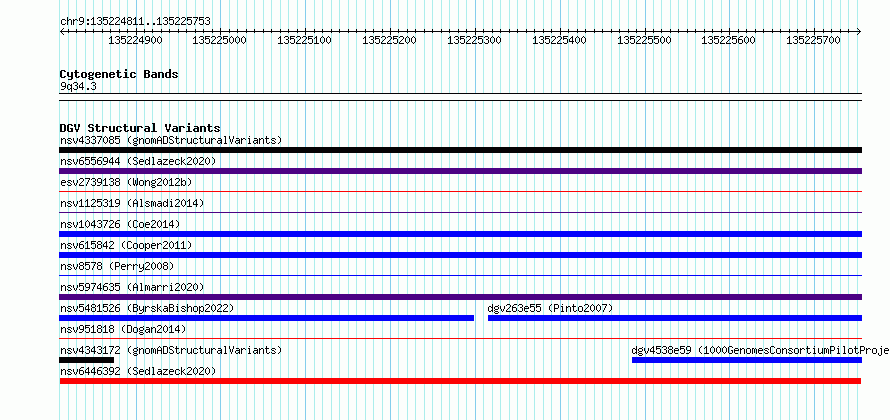Click the thin red nsv951818 variant line
Viewport: 890px width, 420px height.
460,339
